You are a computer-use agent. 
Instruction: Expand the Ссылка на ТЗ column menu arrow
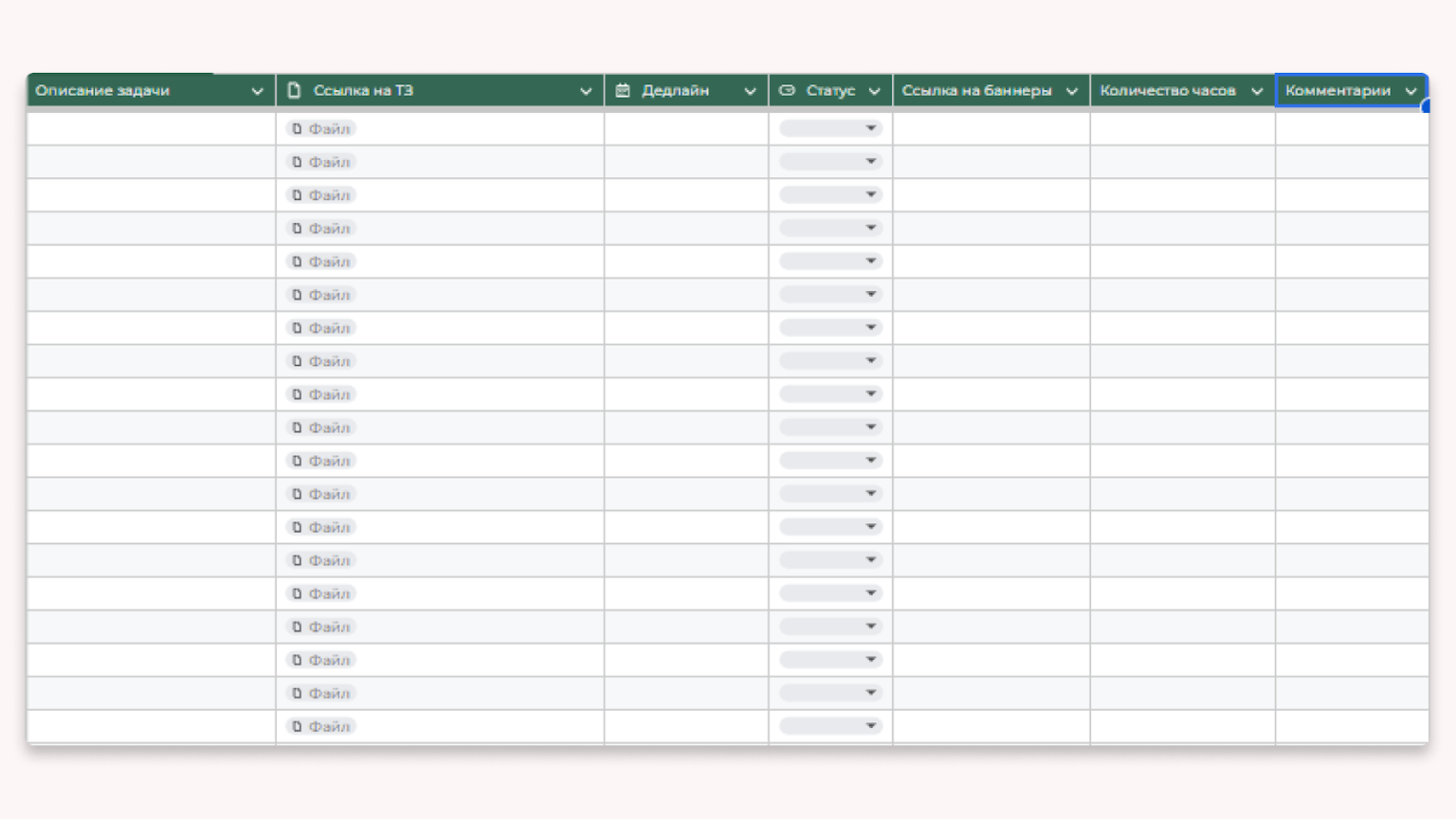coord(586,91)
